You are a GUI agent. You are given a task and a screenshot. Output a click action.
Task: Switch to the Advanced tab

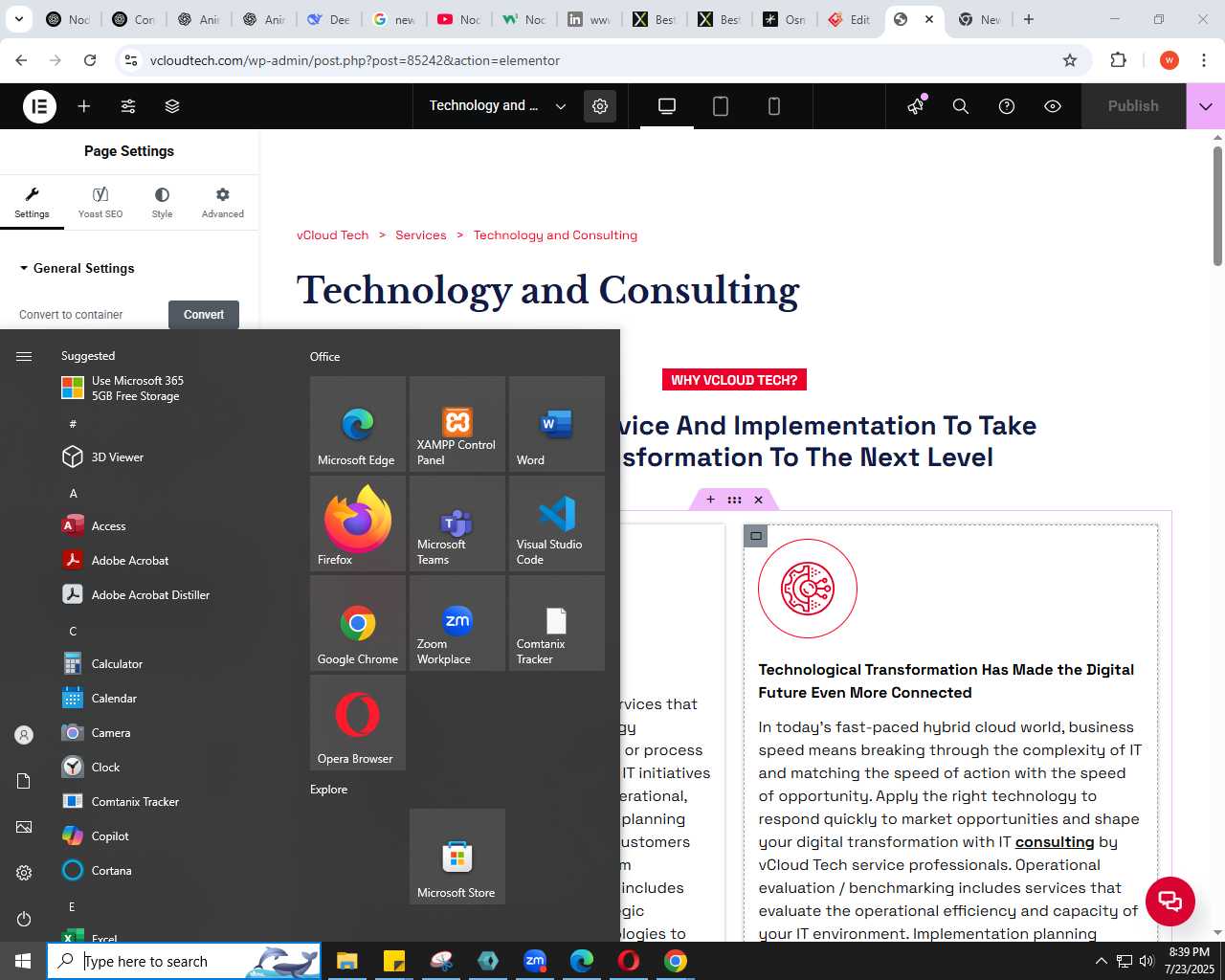point(223,203)
